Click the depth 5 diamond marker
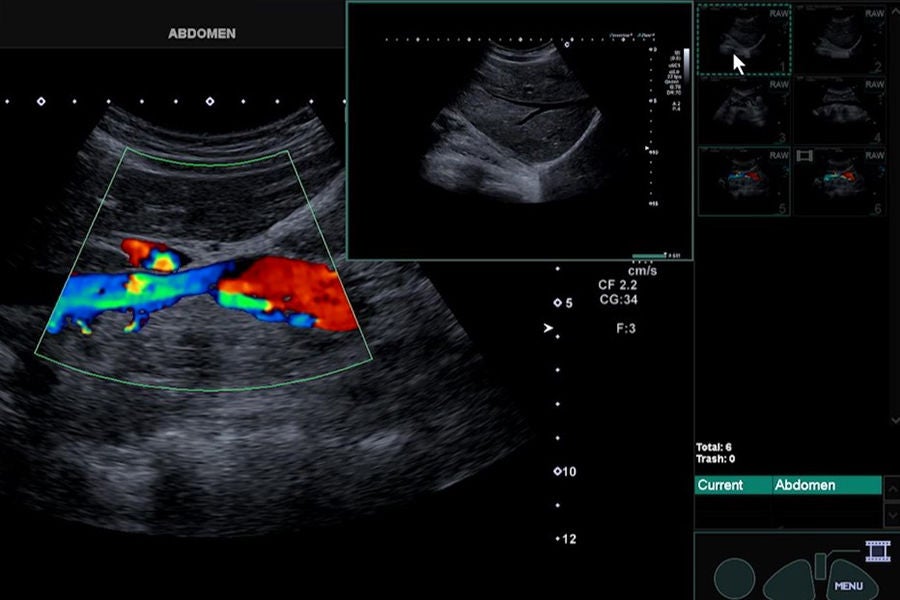The width and height of the screenshot is (900, 600). point(557,303)
